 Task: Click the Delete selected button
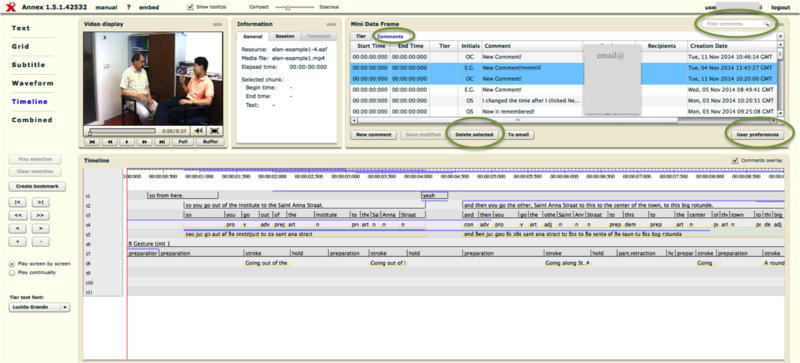474,135
